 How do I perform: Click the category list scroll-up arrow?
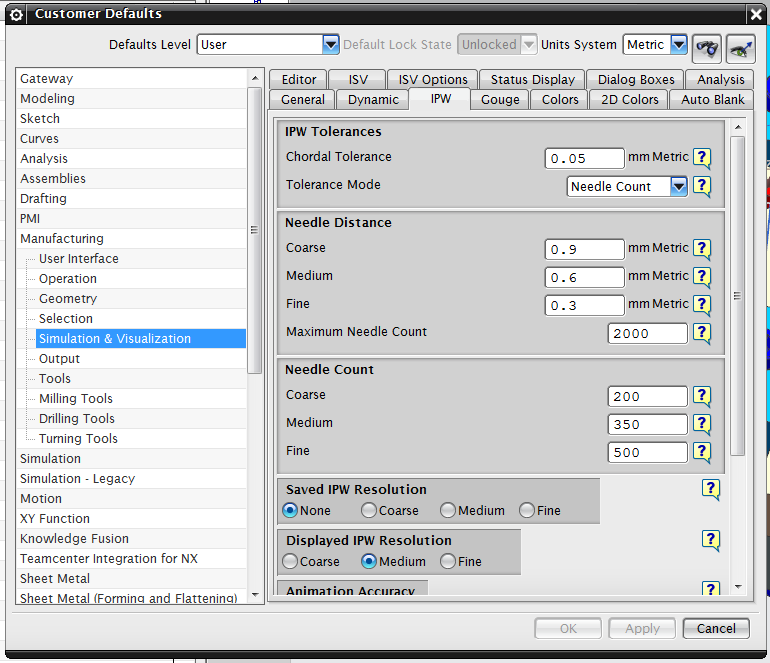tap(255, 79)
